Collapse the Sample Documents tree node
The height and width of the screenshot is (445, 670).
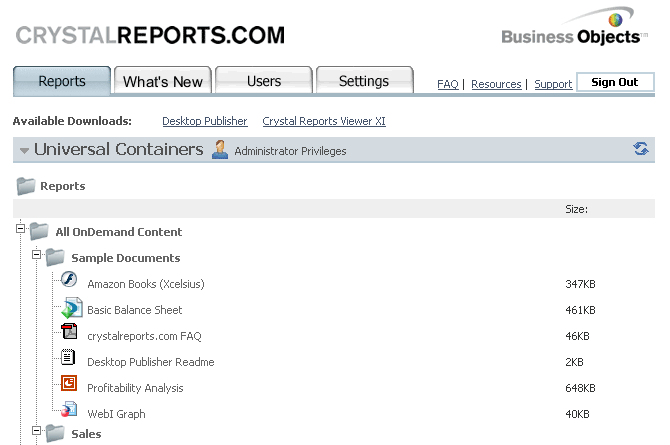click(37, 255)
